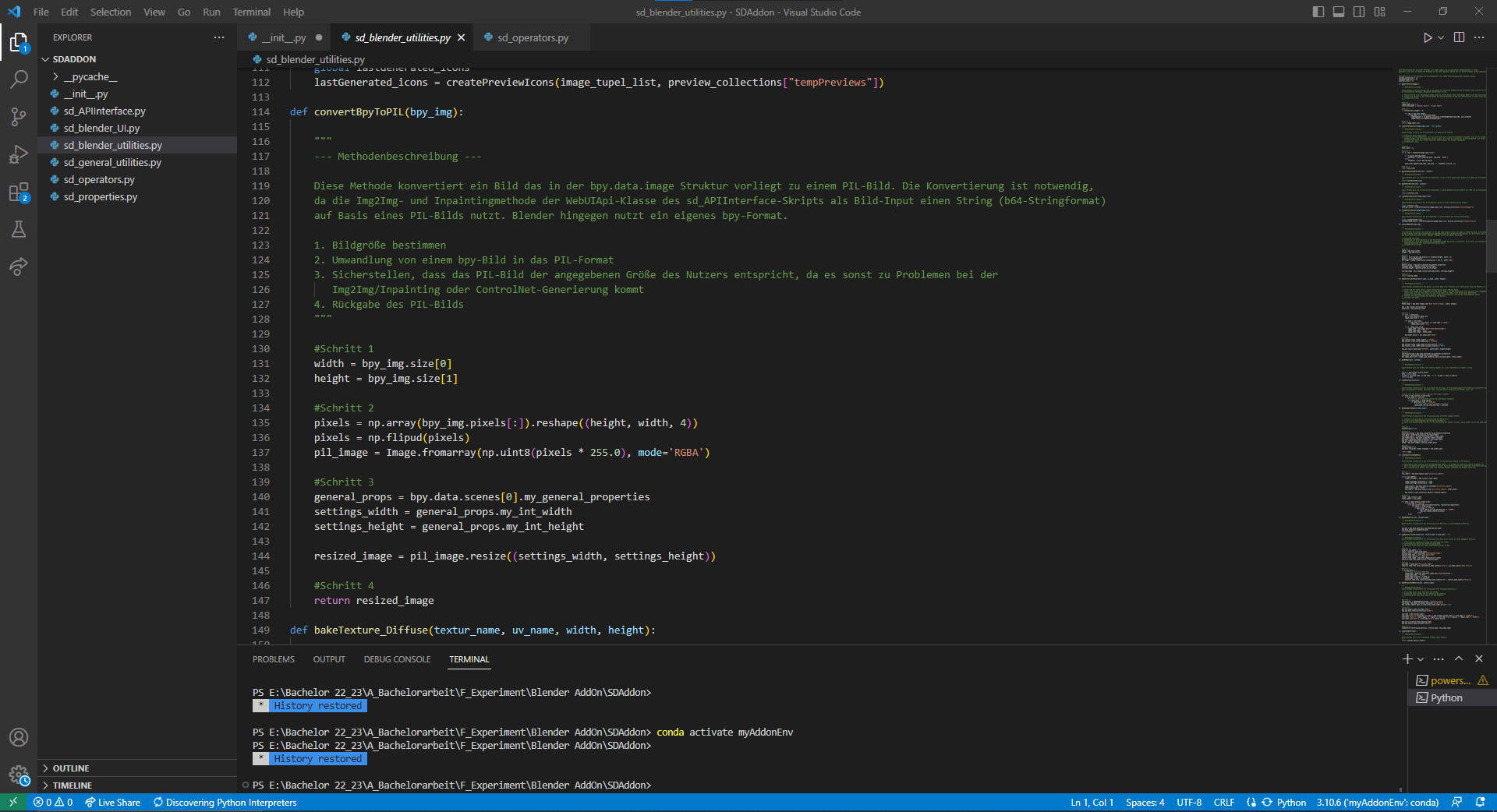Viewport: 1497px width, 812px height.
Task: Toggle the primary side bar layout button
Action: tap(1318, 12)
